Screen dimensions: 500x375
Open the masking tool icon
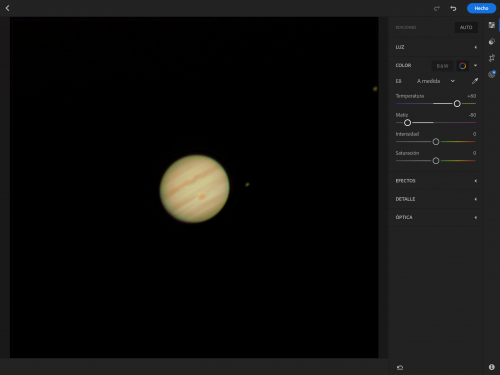(492, 74)
